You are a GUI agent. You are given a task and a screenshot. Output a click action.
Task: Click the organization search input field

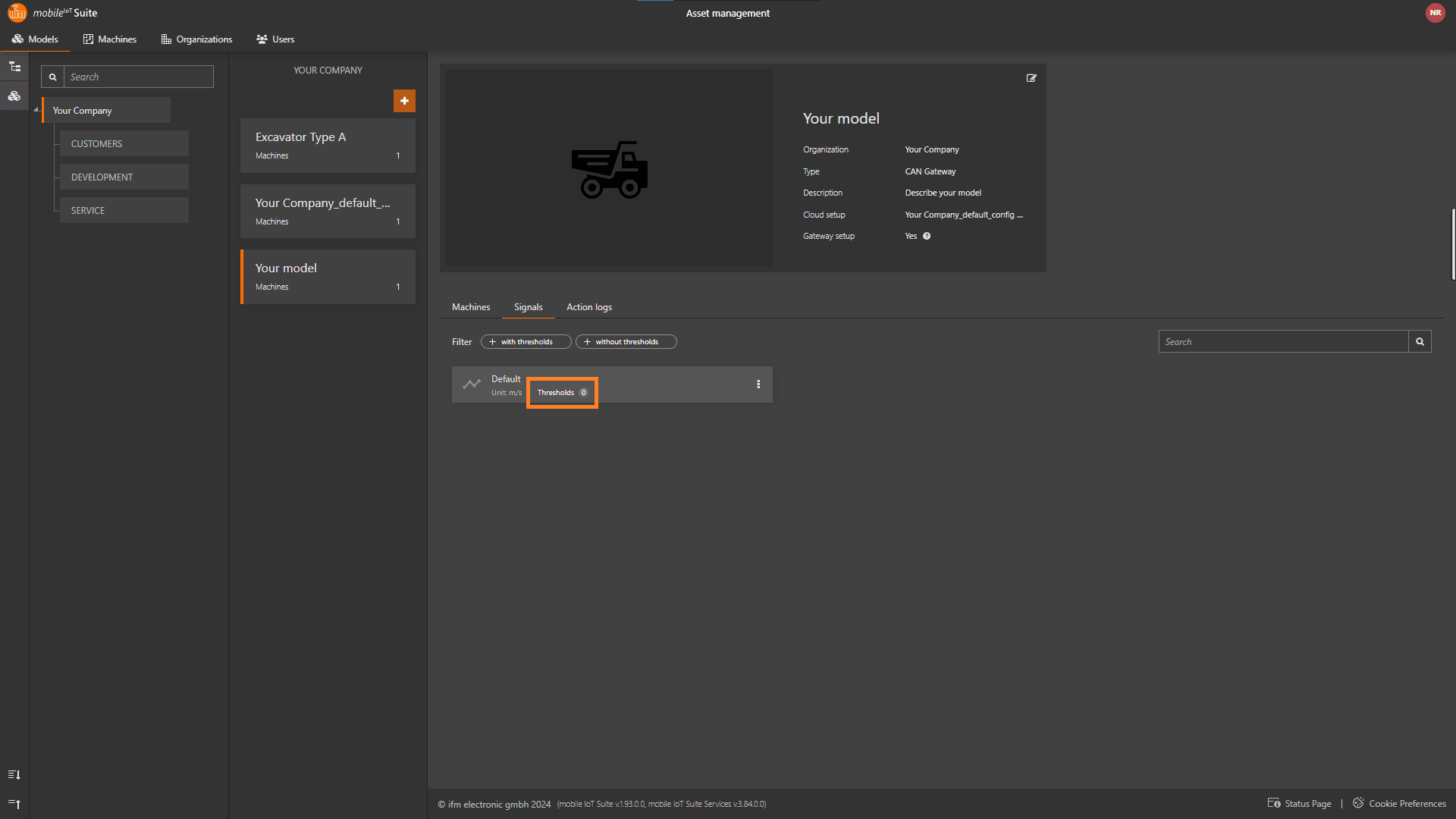(x=138, y=77)
